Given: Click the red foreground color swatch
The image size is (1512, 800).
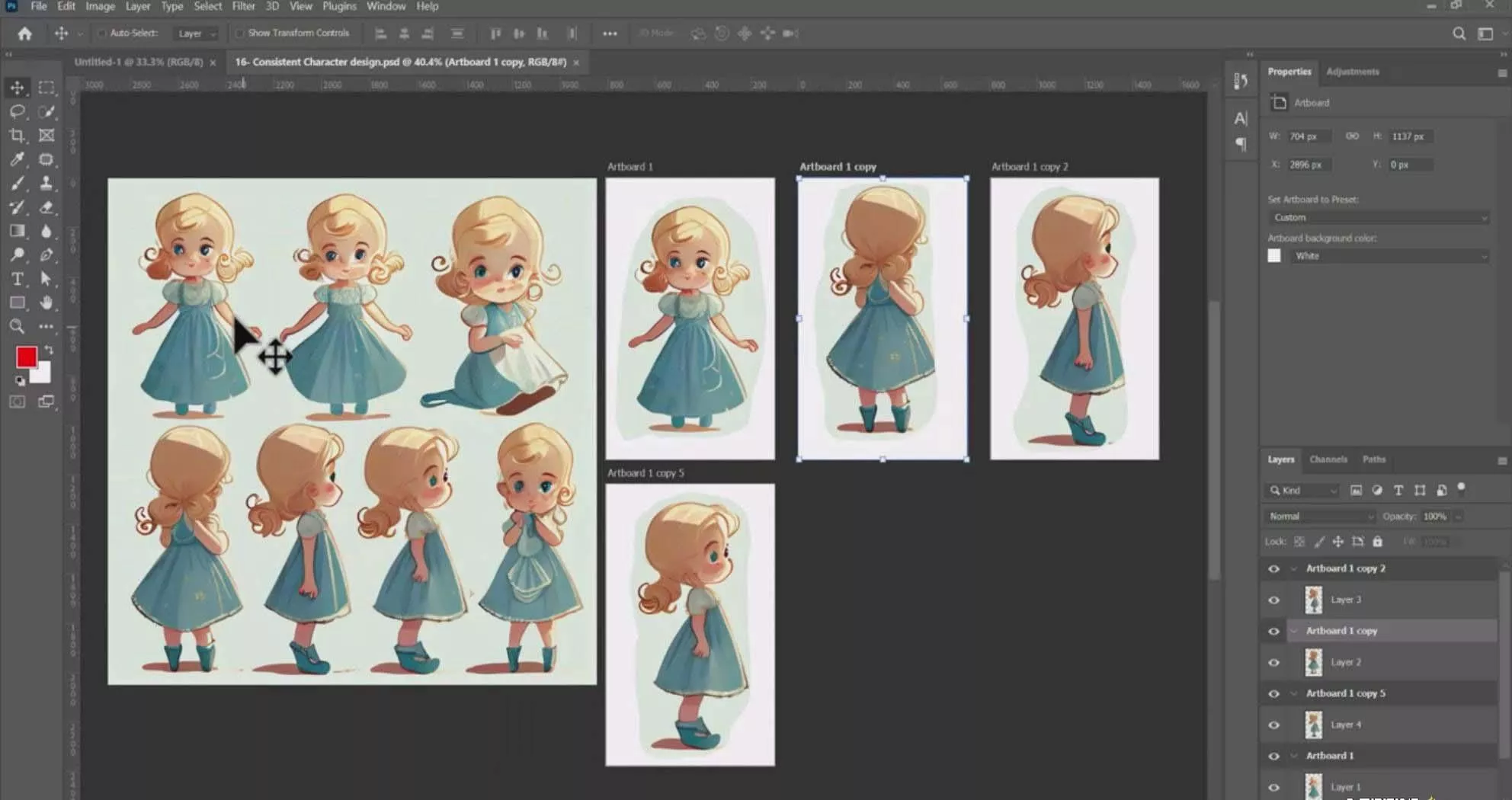Looking at the screenshot, I should click(27, 357).
